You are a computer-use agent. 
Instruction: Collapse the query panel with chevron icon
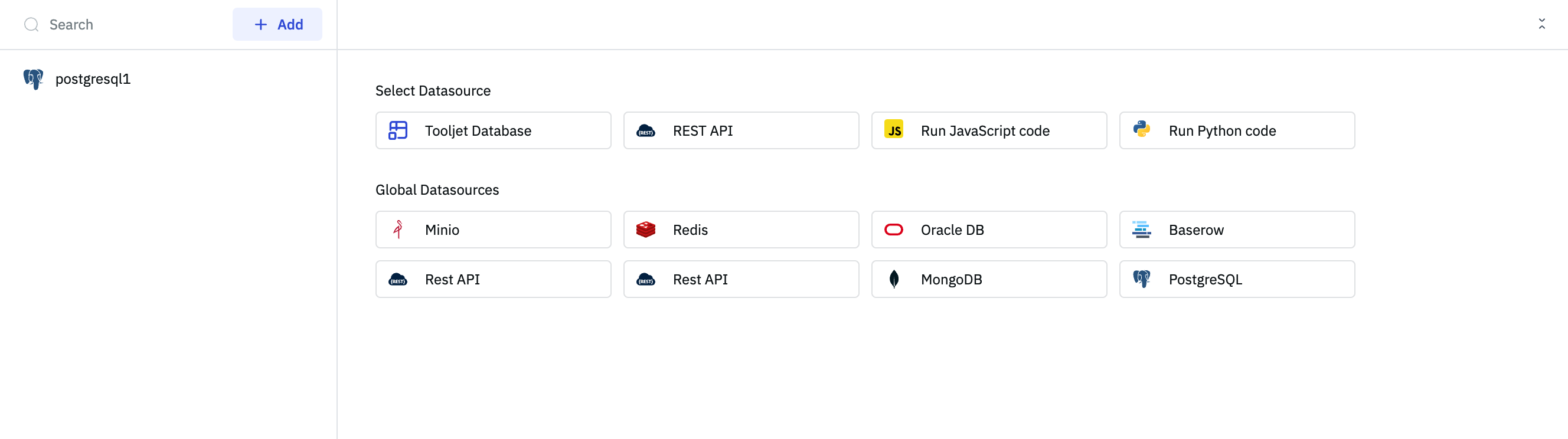click(x=1541, y=24)
